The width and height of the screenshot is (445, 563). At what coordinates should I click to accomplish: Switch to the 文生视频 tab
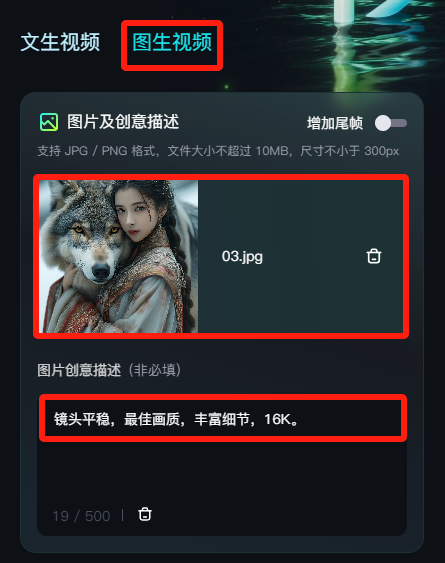pyautogui.click(x=60, y=42)
